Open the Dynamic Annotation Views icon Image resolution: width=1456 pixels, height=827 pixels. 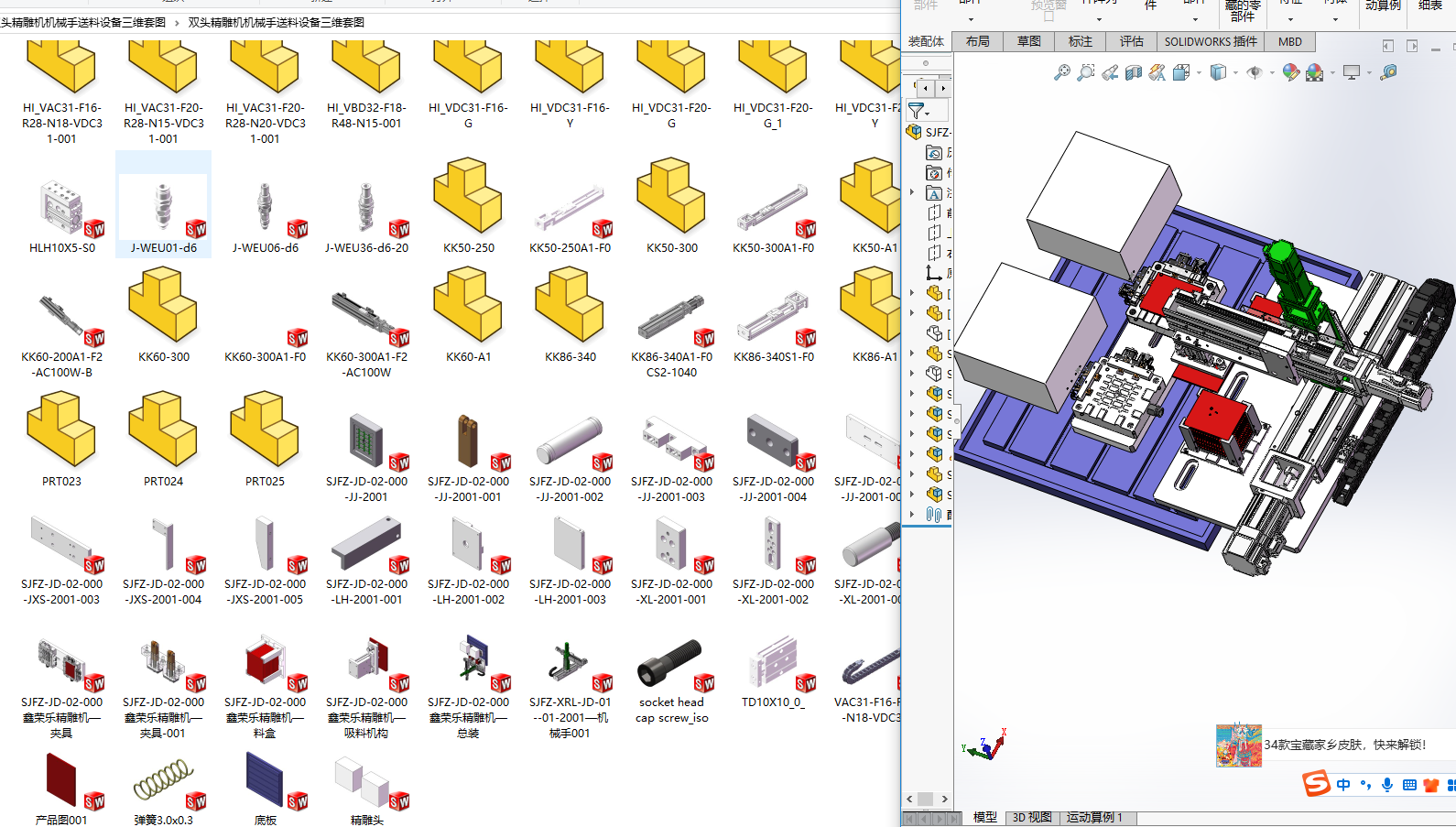coord(1157,72)
